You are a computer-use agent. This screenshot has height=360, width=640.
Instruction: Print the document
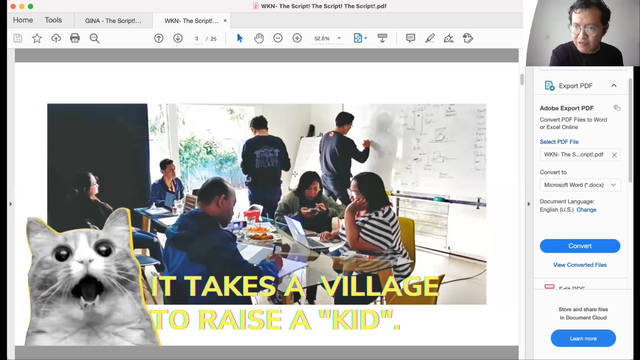click(75, 38)
